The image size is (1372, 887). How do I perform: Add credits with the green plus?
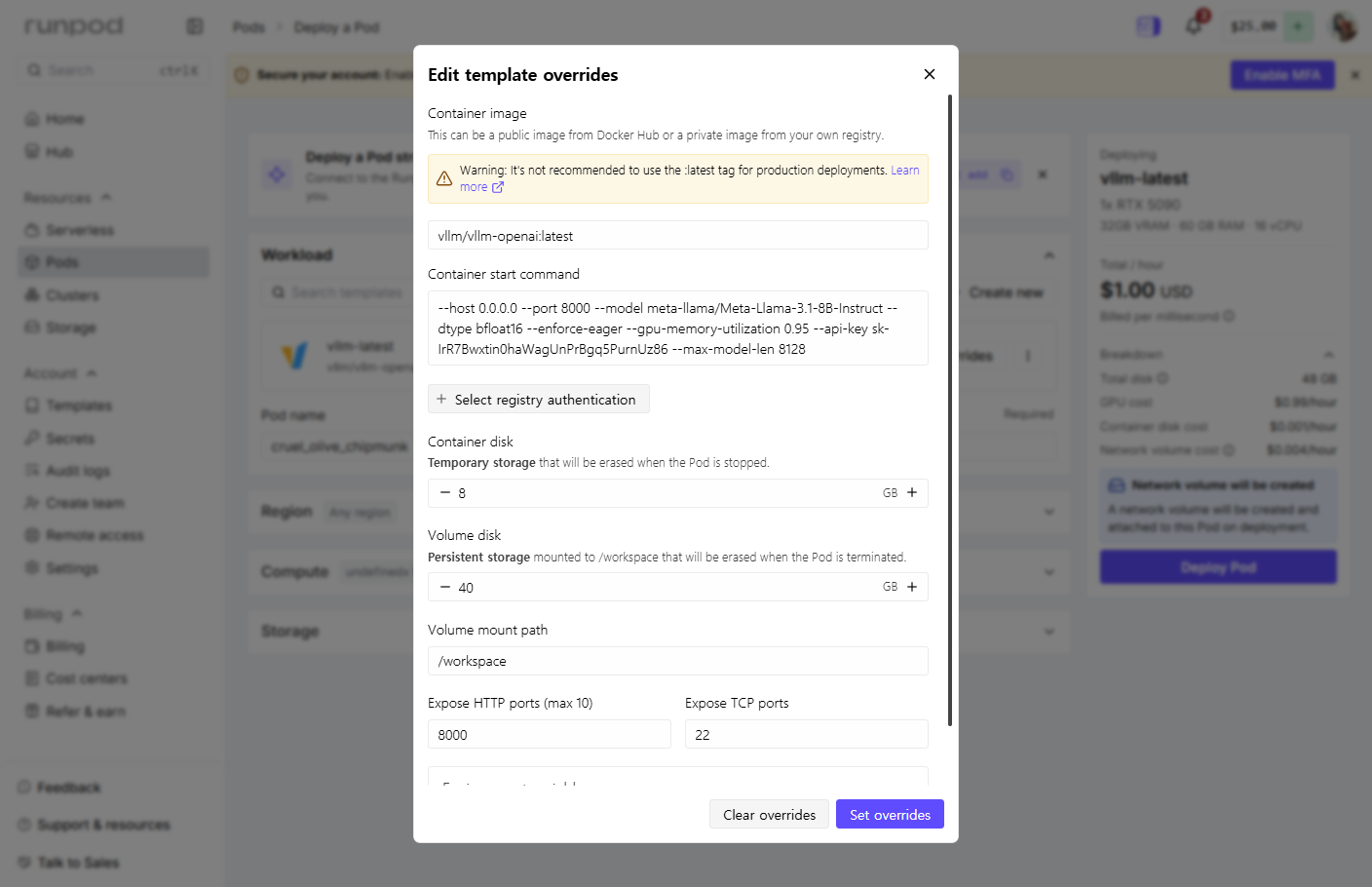coord(1298,26)
